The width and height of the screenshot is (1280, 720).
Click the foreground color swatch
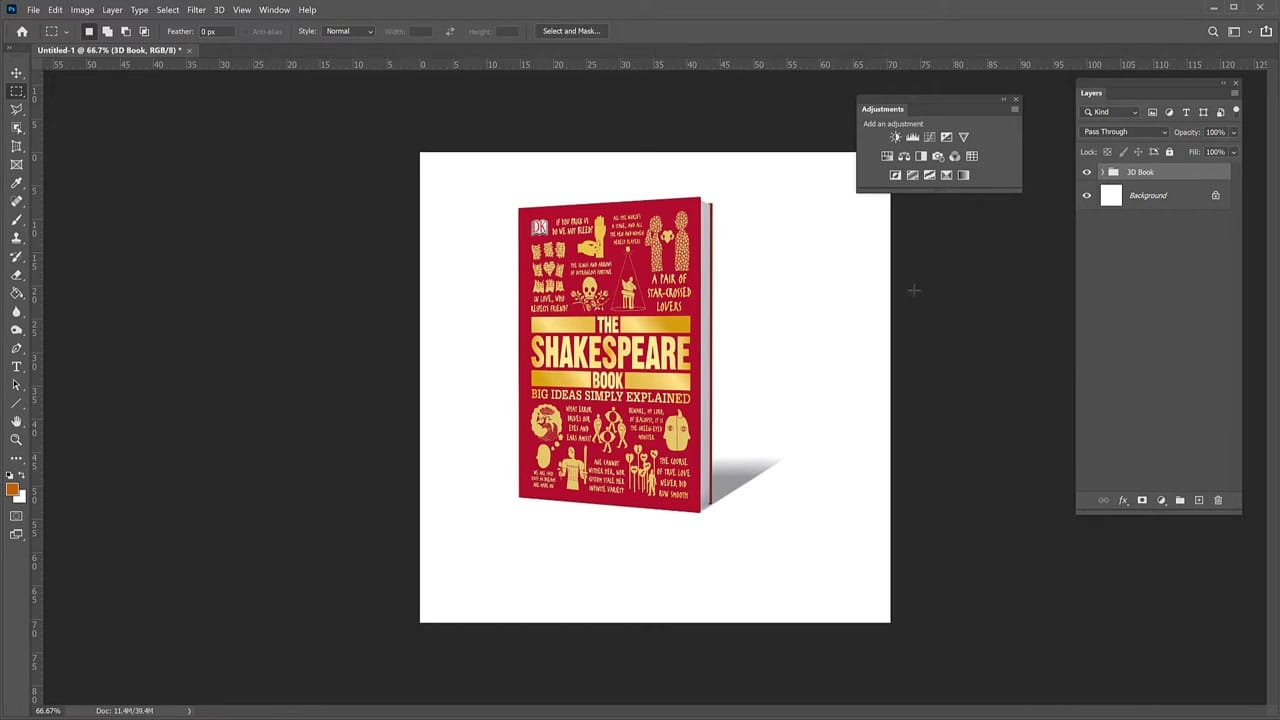coord(12,487)
